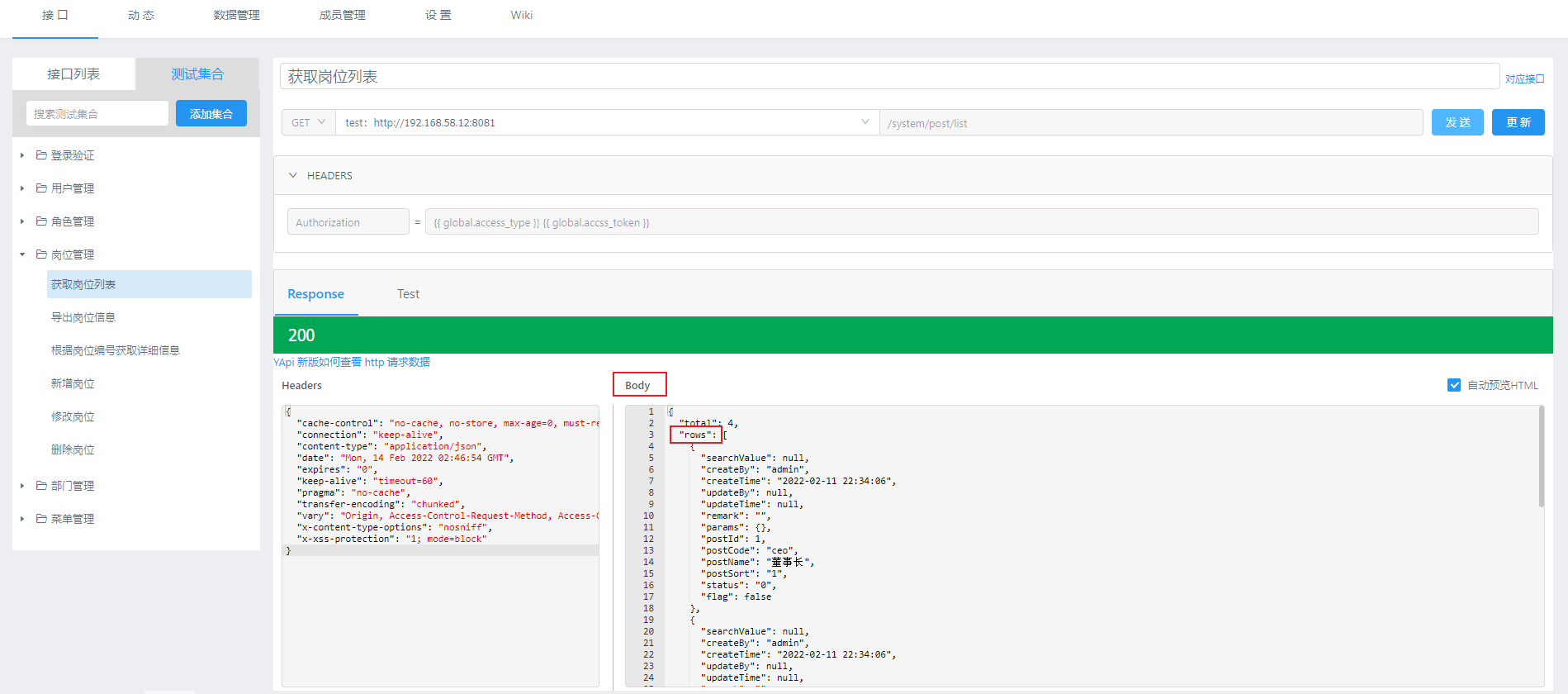1568x694 pixels.
Task: Open the Wiki top tab
Action: (522, 16)
